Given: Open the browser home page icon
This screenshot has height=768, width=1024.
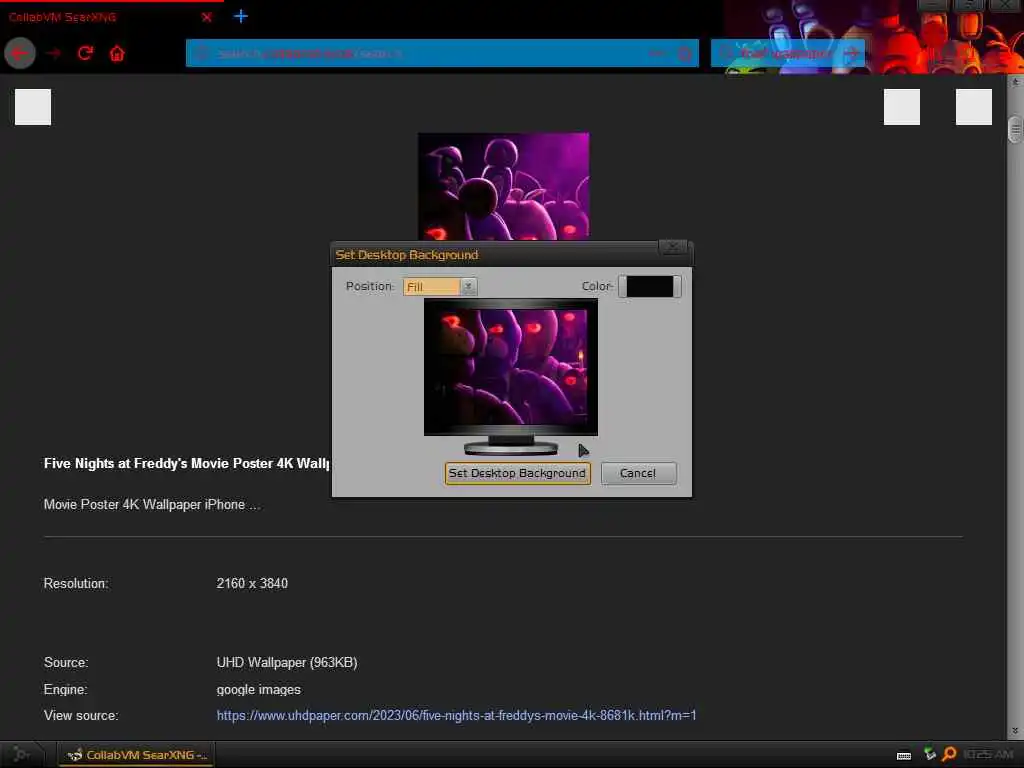Looking at the screenshot, I should coord(117,54).
